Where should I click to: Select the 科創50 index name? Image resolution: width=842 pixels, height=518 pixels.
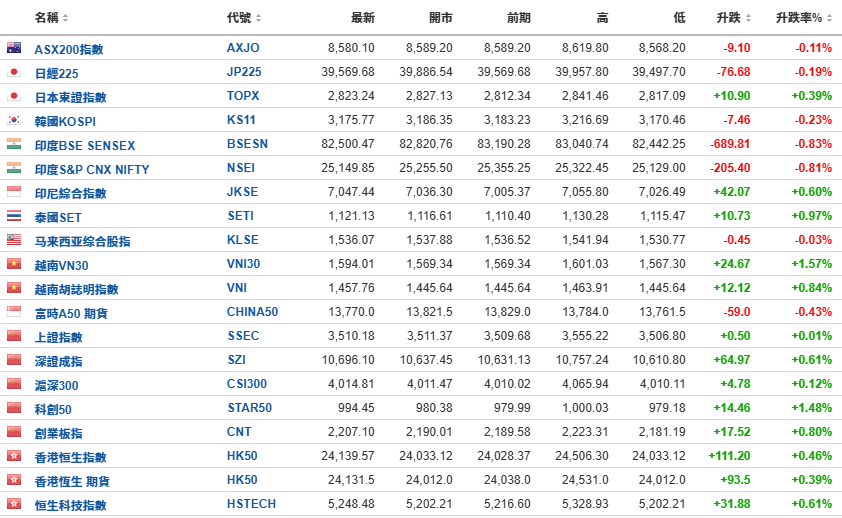click(53, 410)
